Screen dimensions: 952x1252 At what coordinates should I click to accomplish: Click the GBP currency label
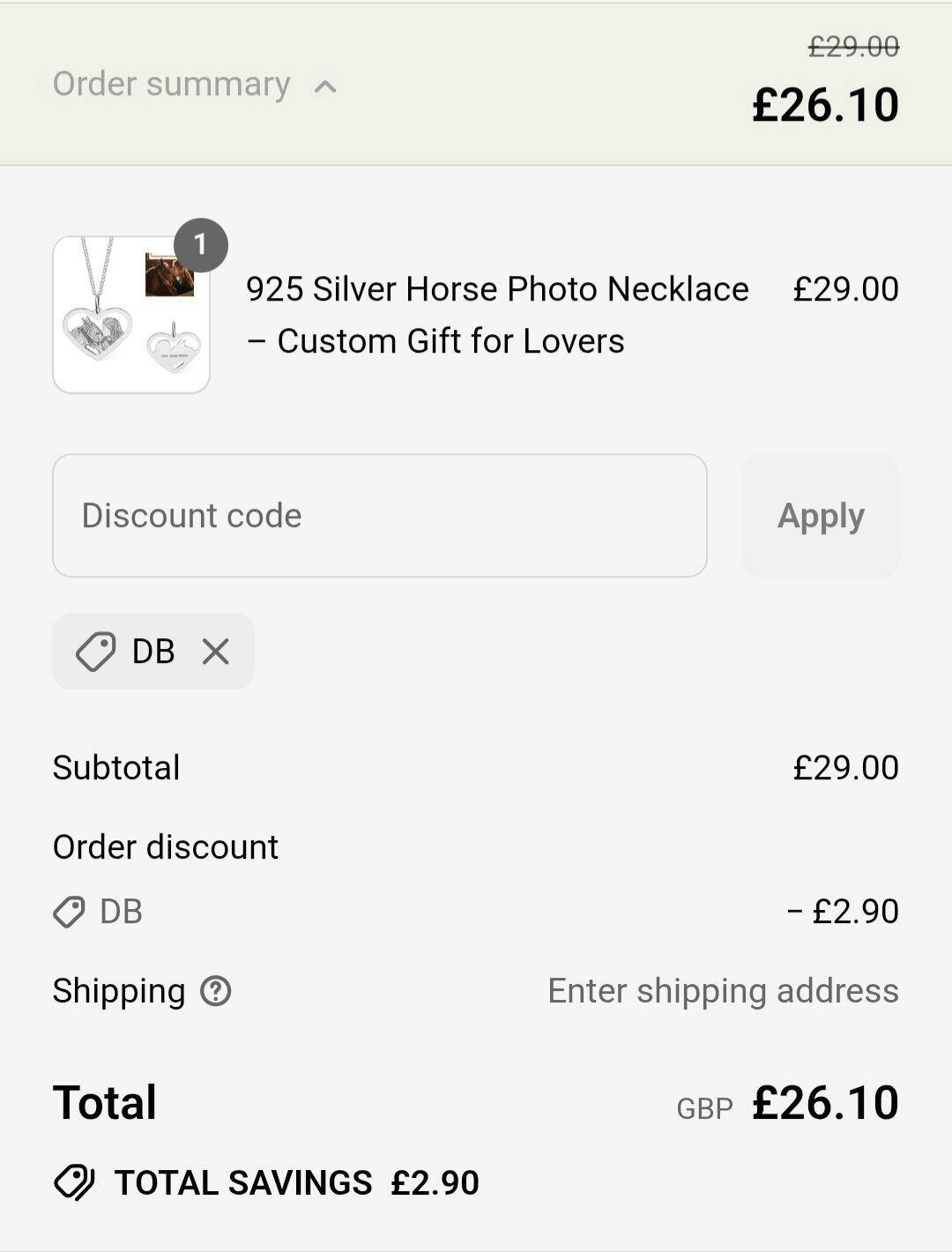point(704,1108)
